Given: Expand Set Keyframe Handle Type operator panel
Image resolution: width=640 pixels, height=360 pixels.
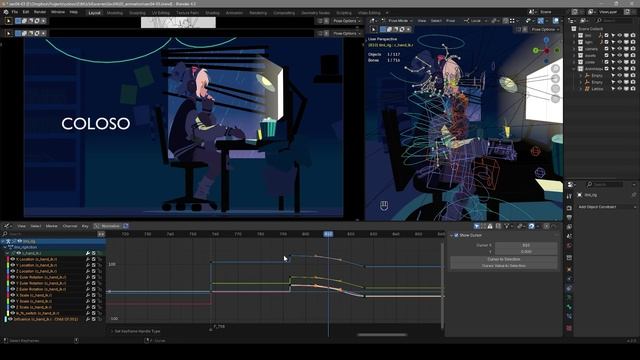Looking at the screenshot, I should point(112,331).
